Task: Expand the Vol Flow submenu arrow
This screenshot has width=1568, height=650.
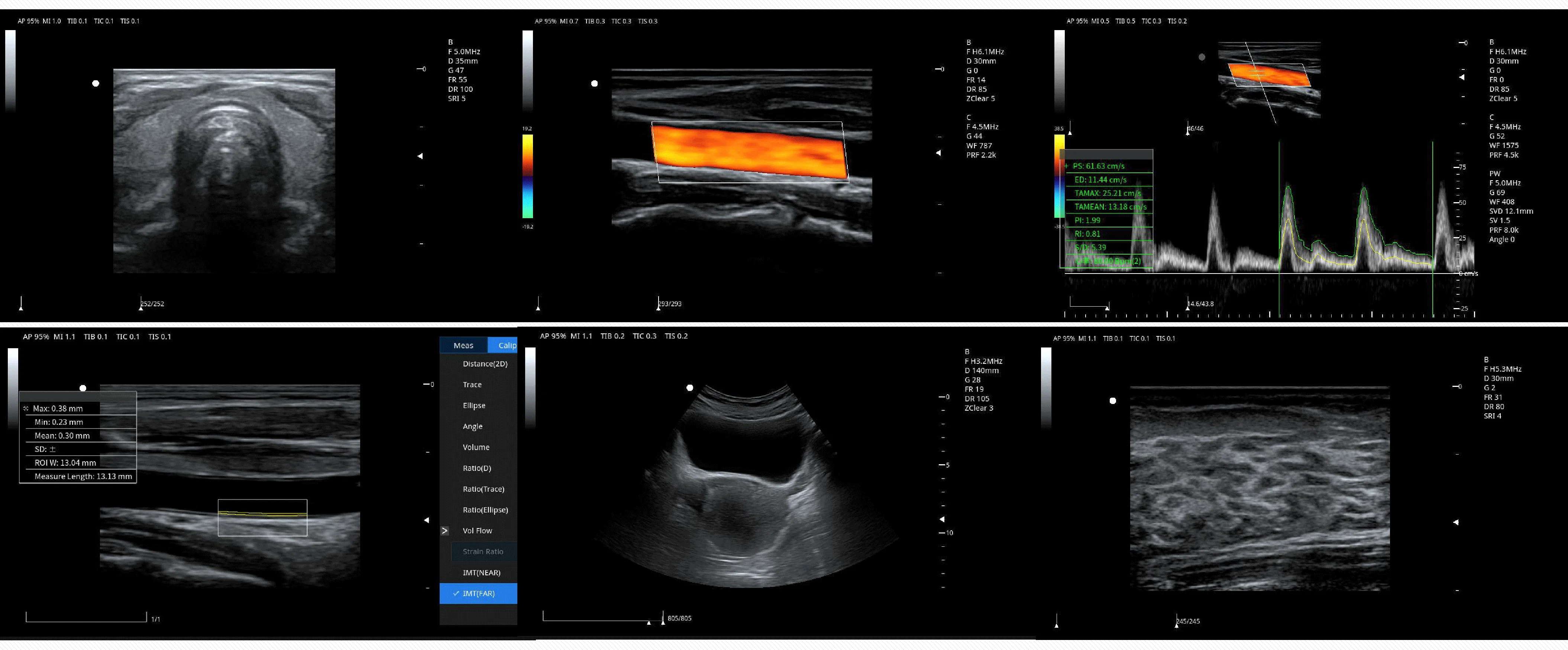Action: (x=445, y=531)
